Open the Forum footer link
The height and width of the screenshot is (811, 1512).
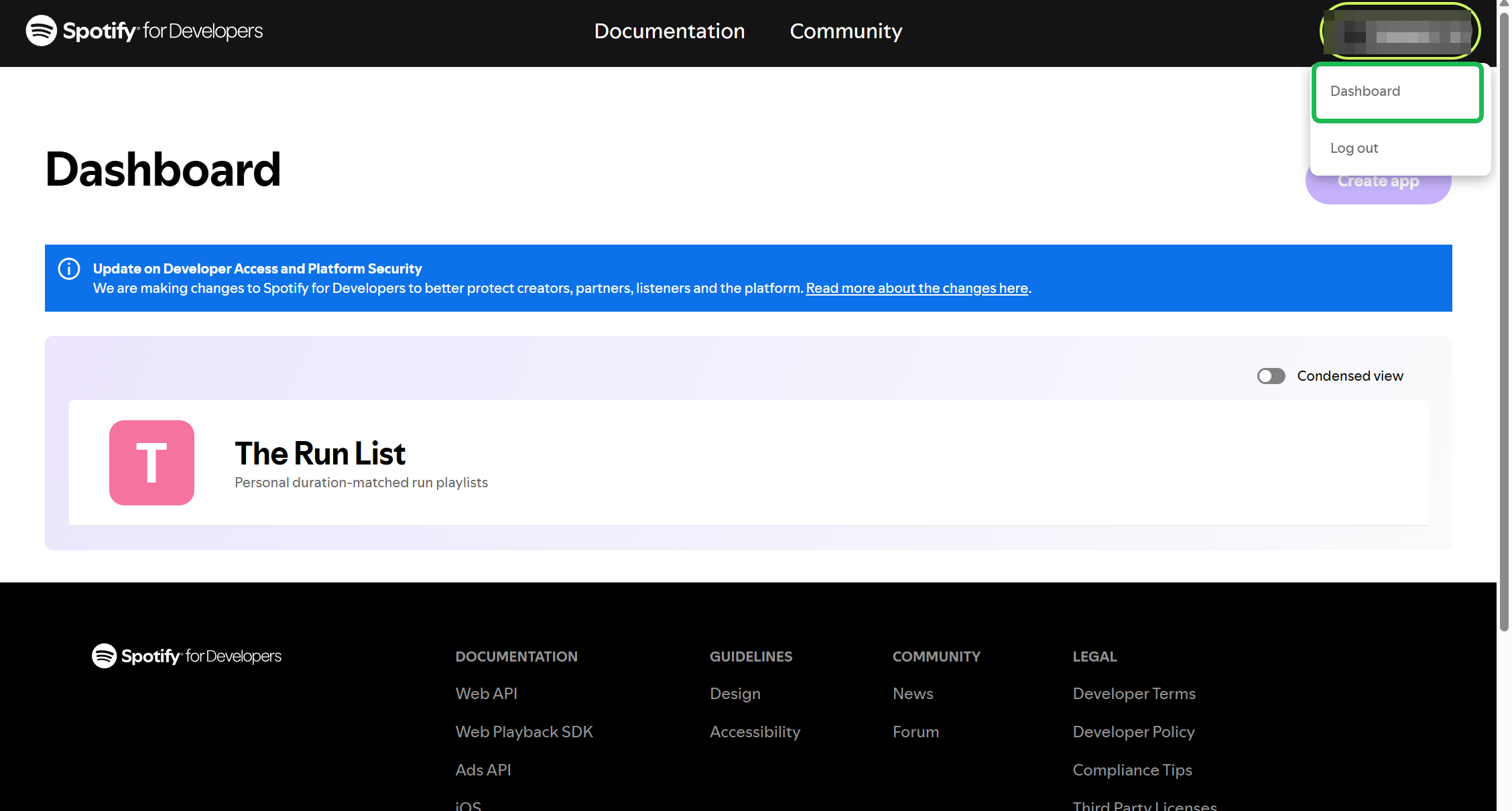point(916,732)
